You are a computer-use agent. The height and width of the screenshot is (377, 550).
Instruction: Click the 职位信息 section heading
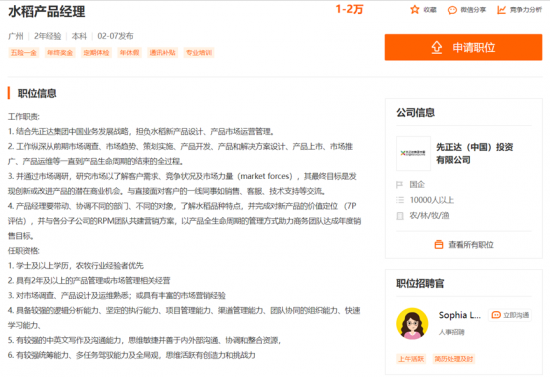tap(37, 93)
